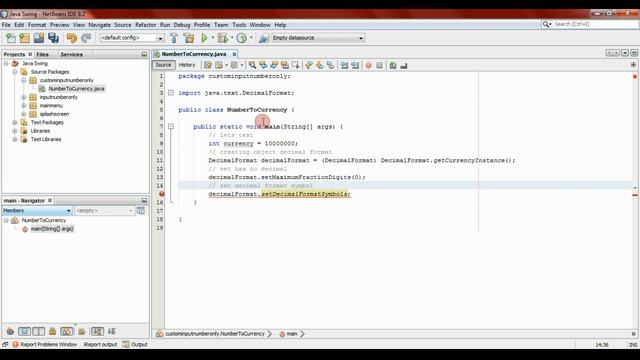This screenshot has width=640, height=360.
Task: Toggle Show Inner Classes filter
Action: (x=67, y=331)
